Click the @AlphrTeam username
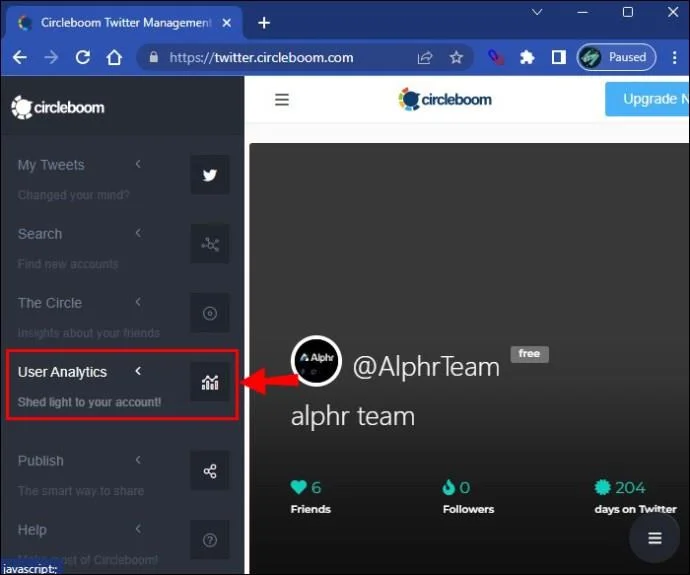The width and height of the screenshot is (690, 575). point(426,367)
